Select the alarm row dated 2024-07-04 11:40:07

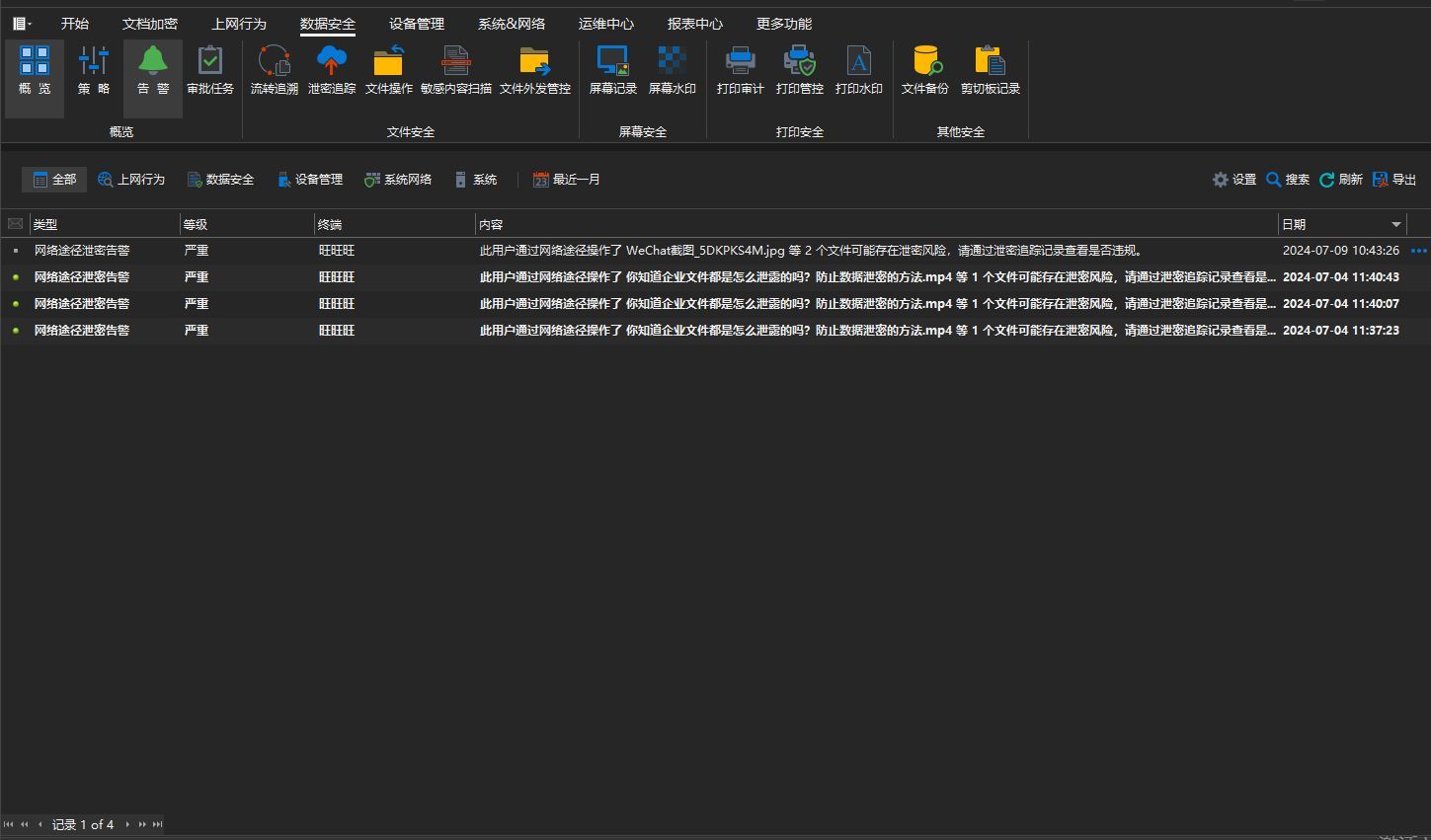tap(715, 304)
